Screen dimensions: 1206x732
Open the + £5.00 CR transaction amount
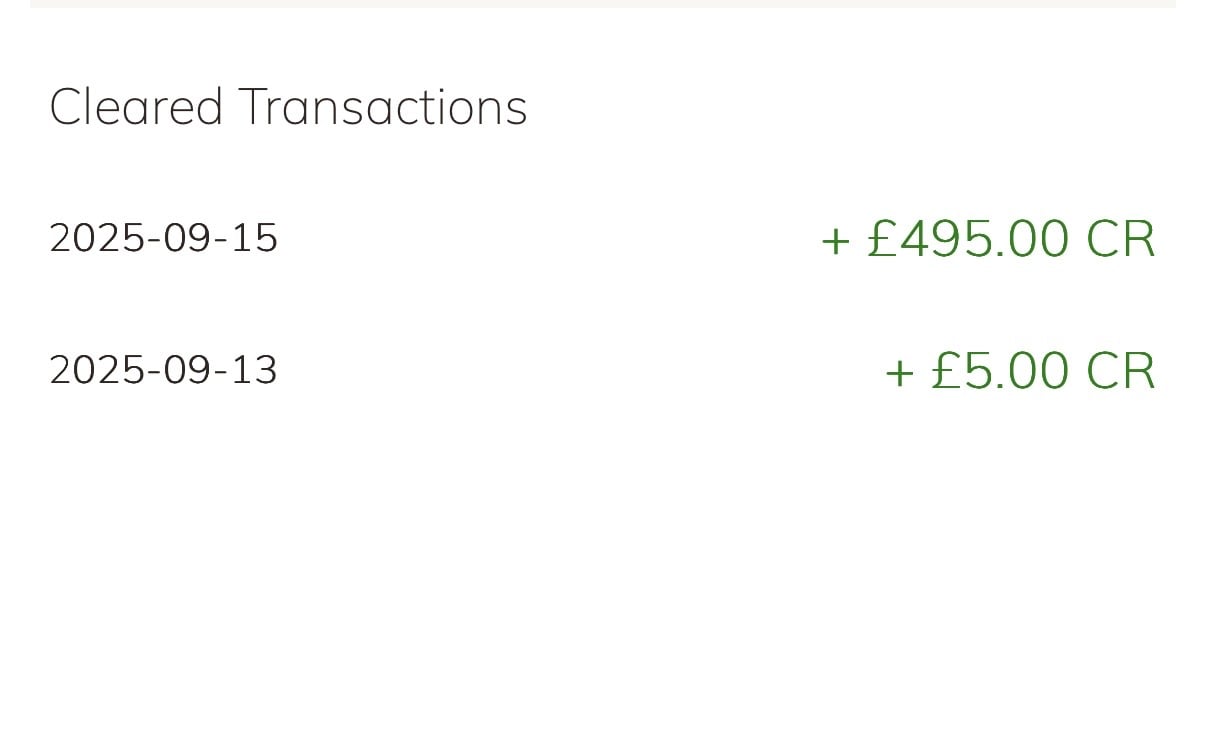[x=1020, y=371]
